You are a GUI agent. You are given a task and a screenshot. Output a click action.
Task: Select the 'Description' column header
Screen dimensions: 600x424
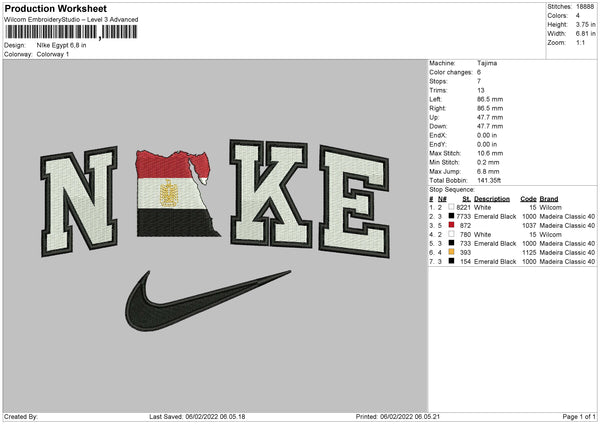(x=492, y=199)
